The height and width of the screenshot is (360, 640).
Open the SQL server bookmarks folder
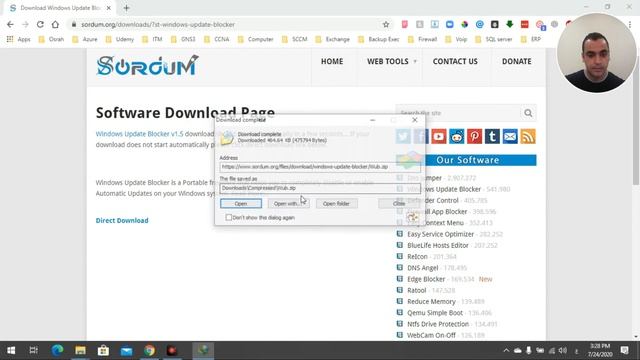coord(493,39)
